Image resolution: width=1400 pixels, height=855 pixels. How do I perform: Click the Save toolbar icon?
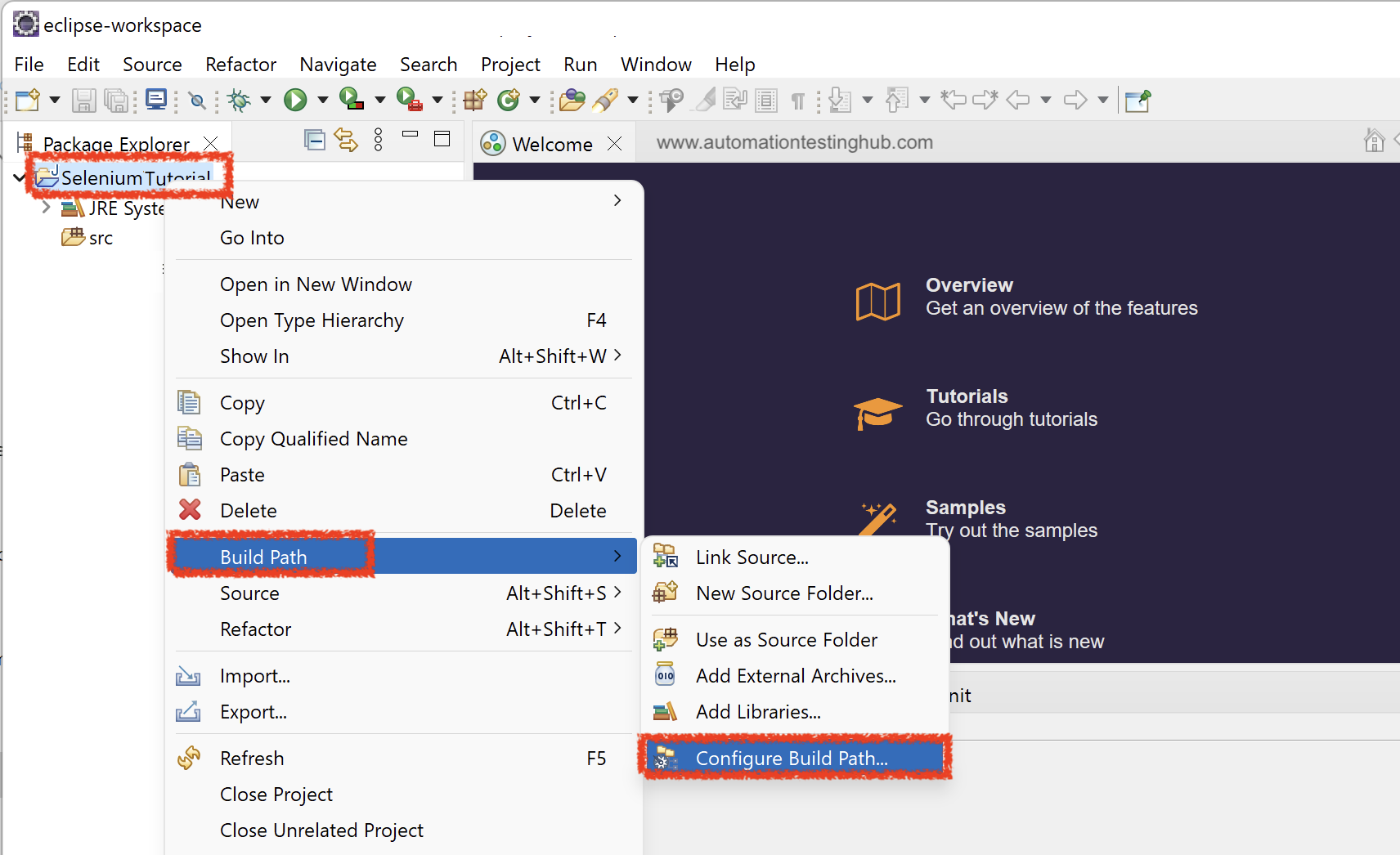click(x=83, y=100)
